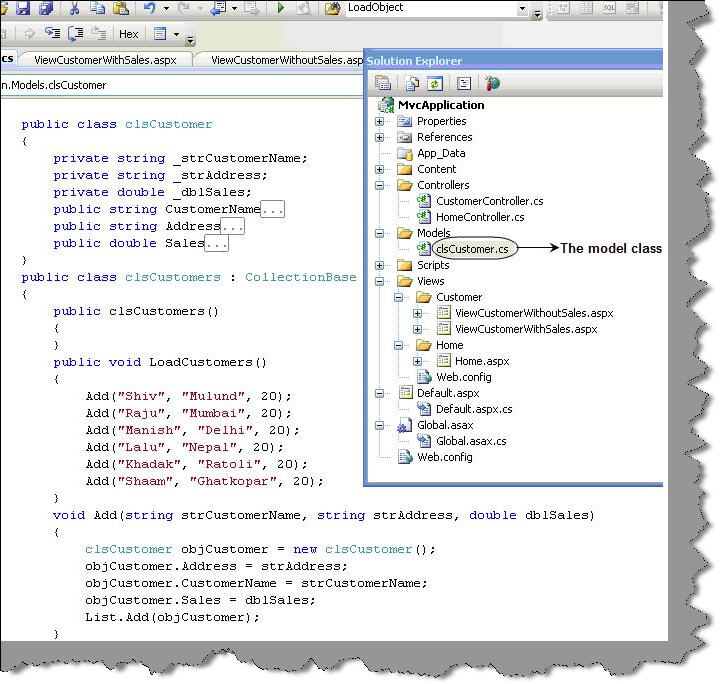Click the ASP.NET Configuration icon
This screenshot has width=720, height=684.
(x=492, y=84)
